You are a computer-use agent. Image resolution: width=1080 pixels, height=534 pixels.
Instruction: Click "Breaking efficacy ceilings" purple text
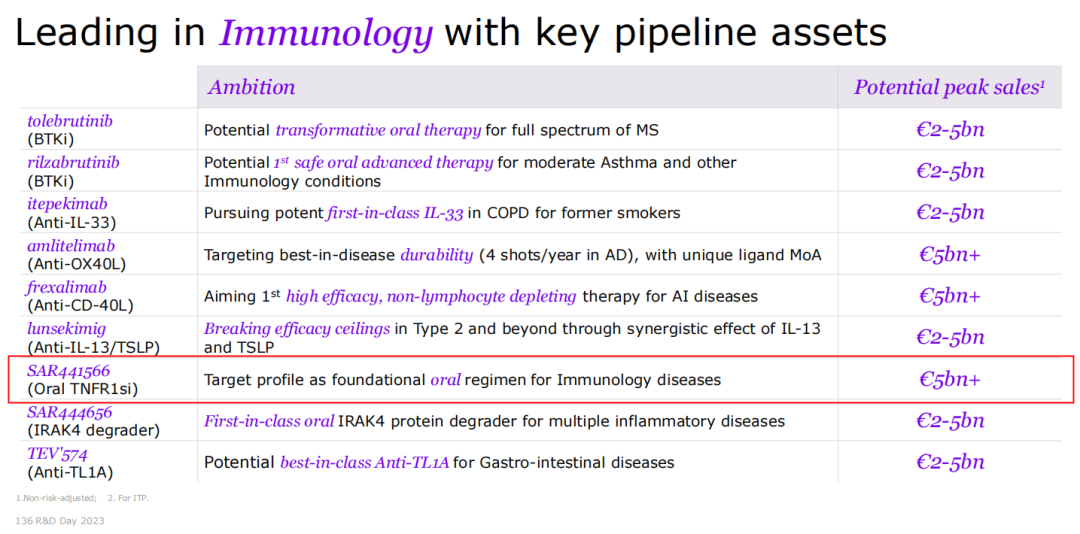click(x=297, y=329)
